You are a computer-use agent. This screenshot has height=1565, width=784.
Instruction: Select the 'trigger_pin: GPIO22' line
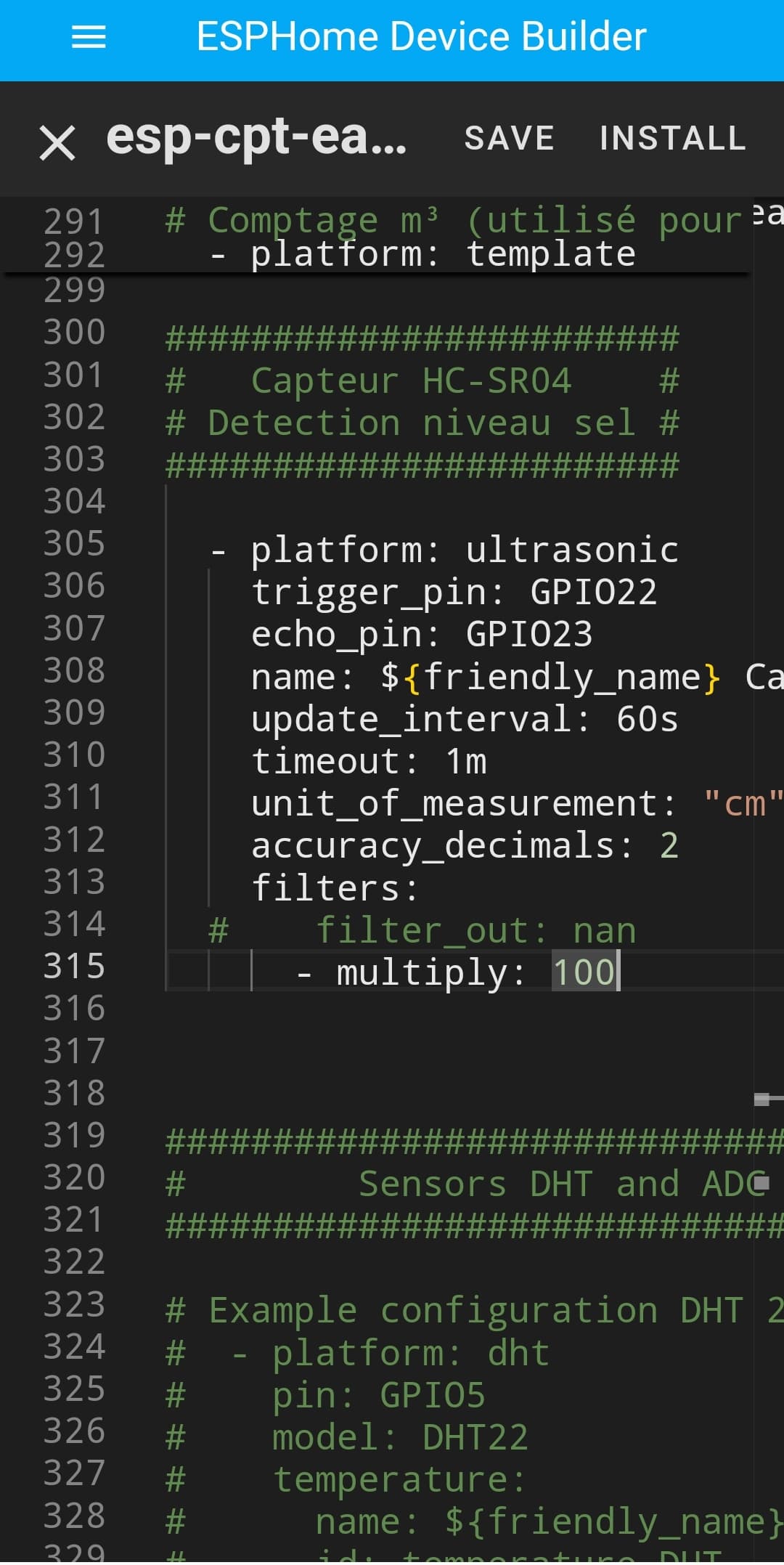click(454, 592)
